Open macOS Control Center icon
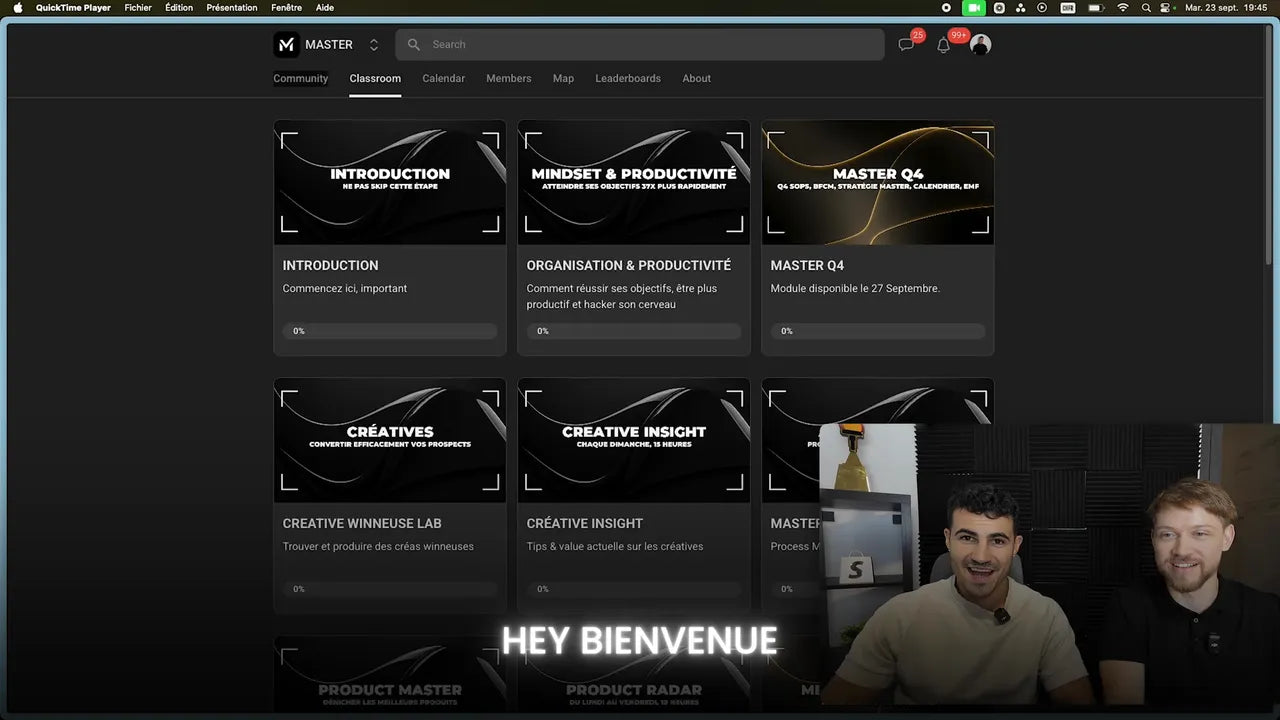The width and height of the screenshot is (1280, 720). [x=1166, y=8]
